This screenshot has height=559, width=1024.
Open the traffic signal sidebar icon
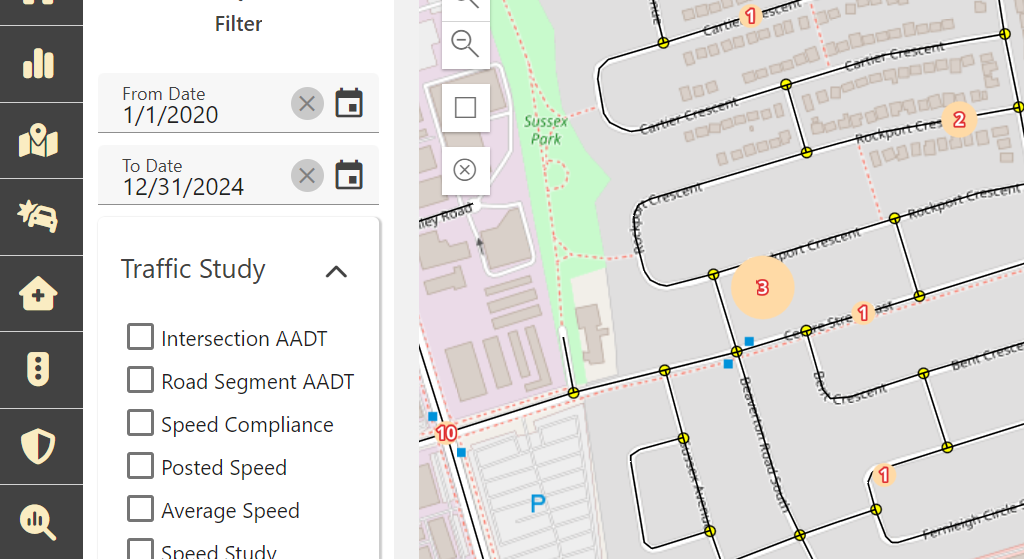pyautogui.click(x=39, y=369)
